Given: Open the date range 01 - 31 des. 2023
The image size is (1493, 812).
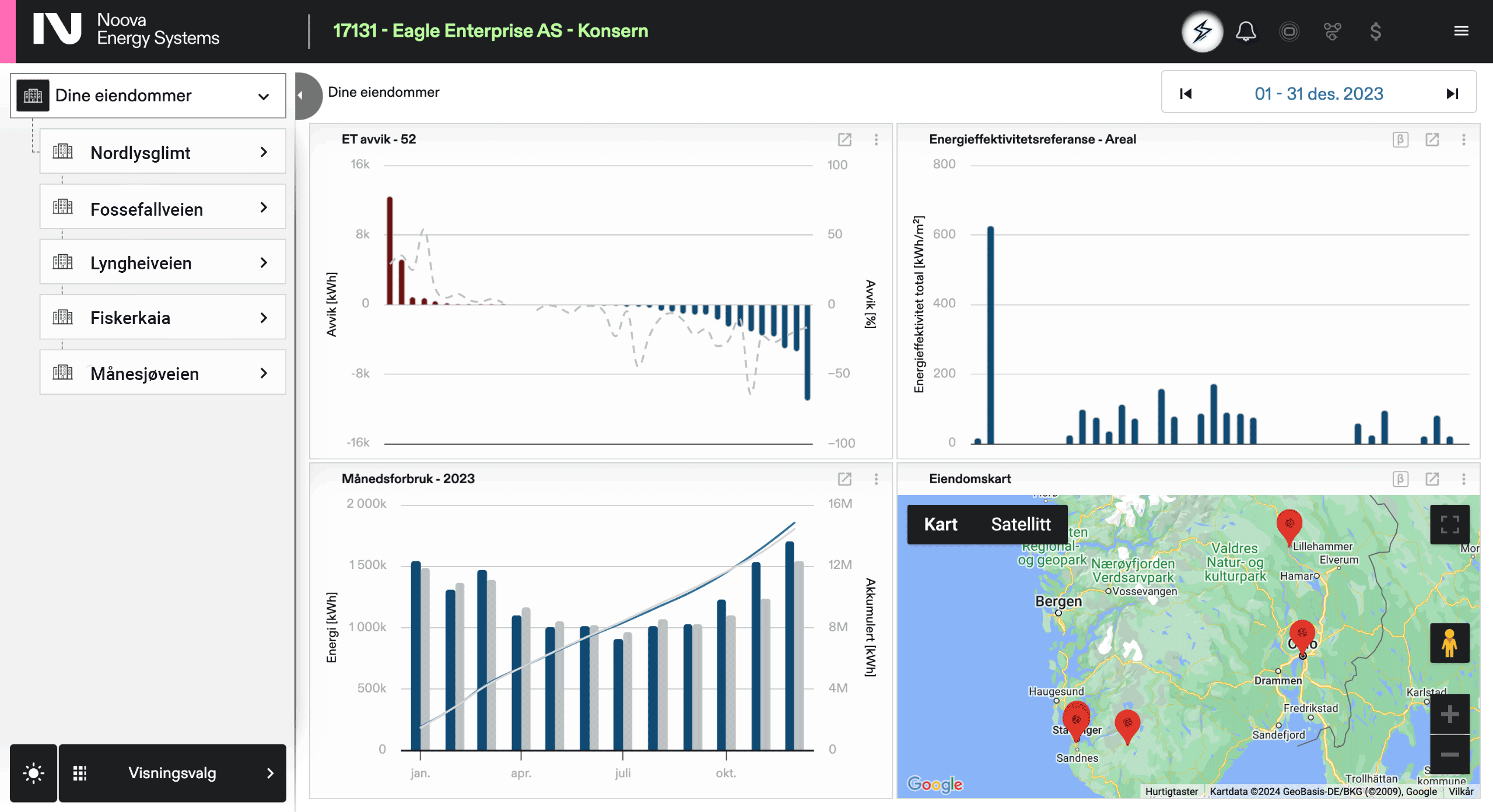Looking at the screenshot, I should point(1319,94).
